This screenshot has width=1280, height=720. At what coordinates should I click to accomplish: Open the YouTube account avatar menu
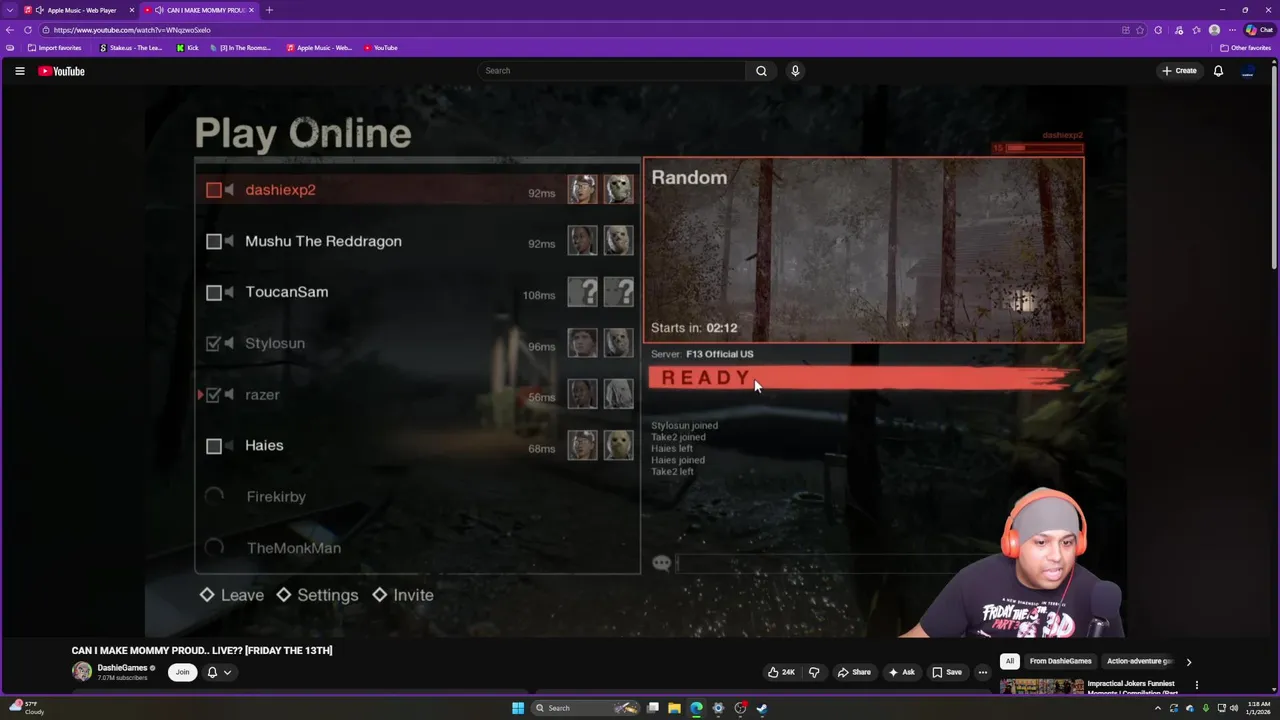point(1248,71)
